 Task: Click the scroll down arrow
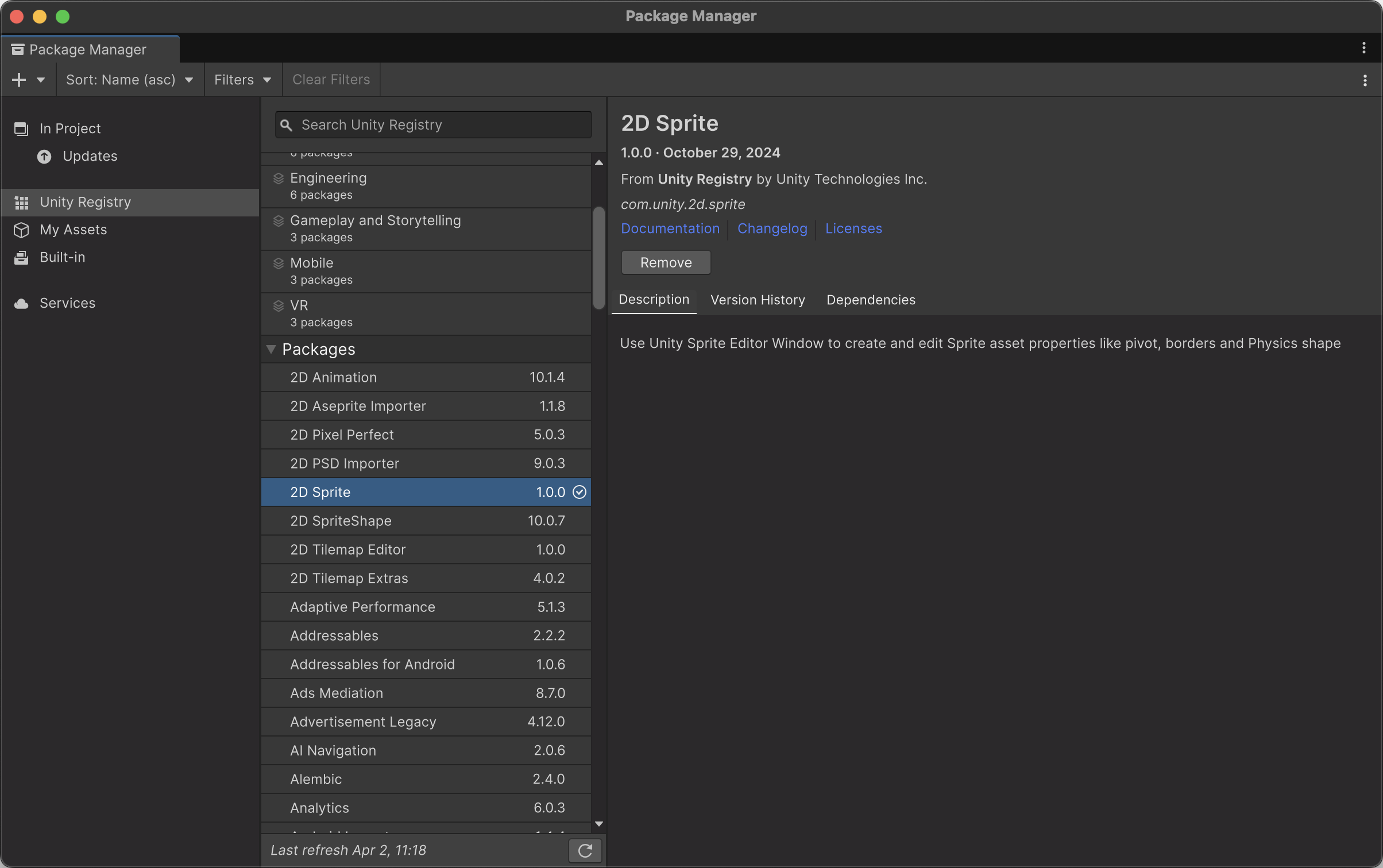[x=599, y=824]
